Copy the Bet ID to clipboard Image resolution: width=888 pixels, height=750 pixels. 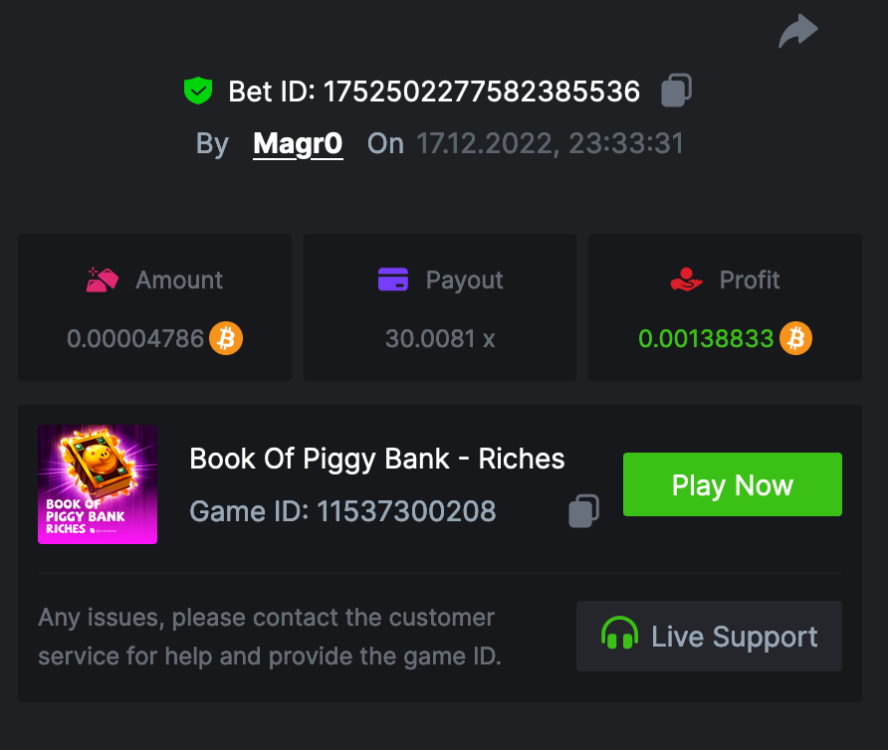[x=676, y=91]
